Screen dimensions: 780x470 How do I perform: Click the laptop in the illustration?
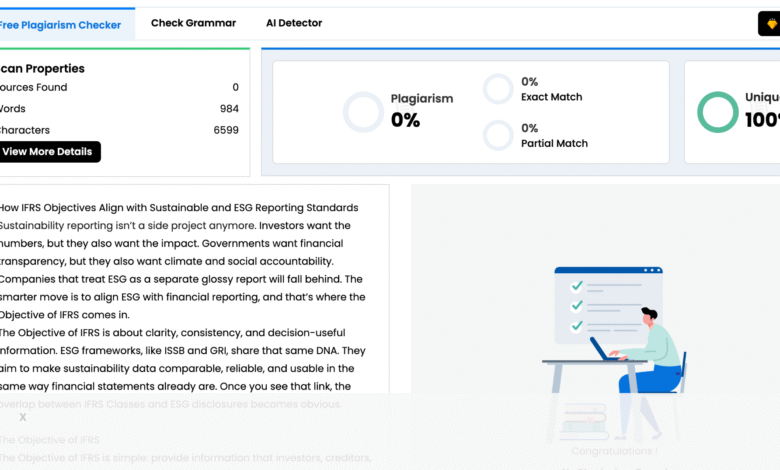coord(603,349)
